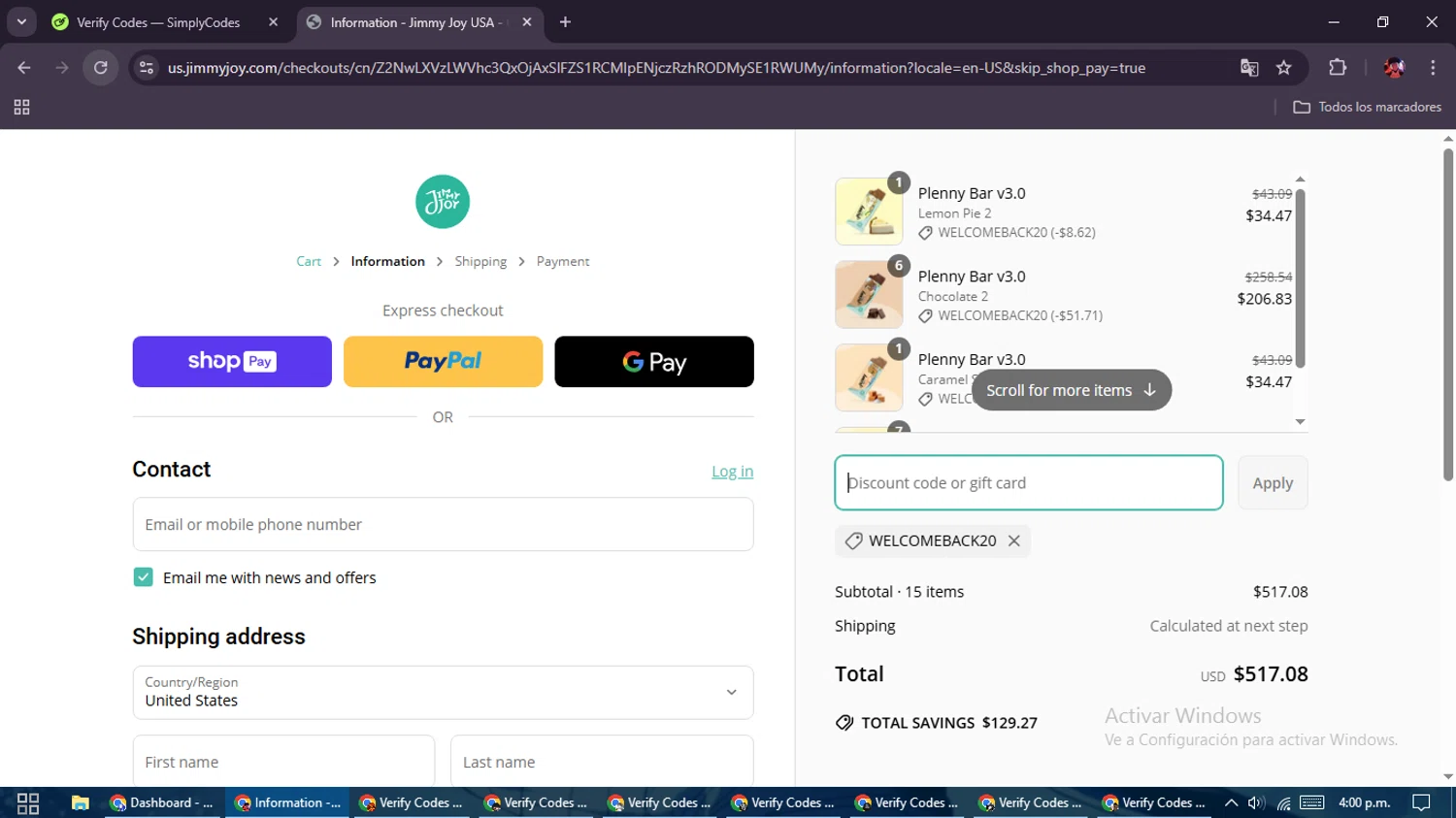The image size is (1456, 818).
Task: Click the First name field
Action: [283, 762]
